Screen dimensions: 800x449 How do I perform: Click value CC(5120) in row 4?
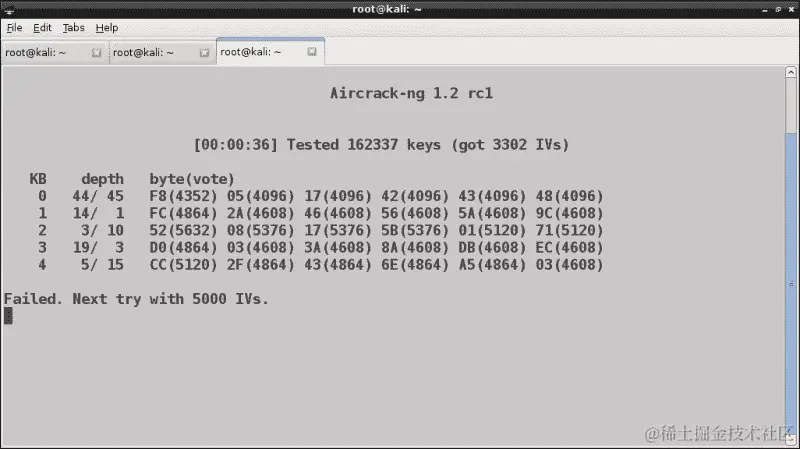183,265
